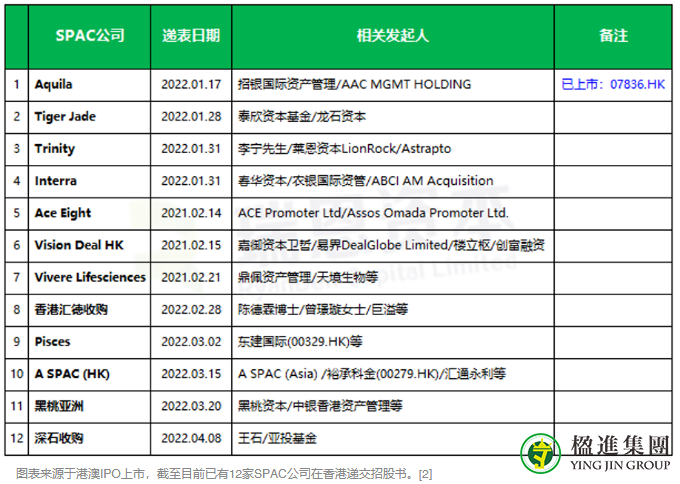
Task: Click the Ying Jin Group logo emblem
Action: pyautogui.click(x=541, y=454)
